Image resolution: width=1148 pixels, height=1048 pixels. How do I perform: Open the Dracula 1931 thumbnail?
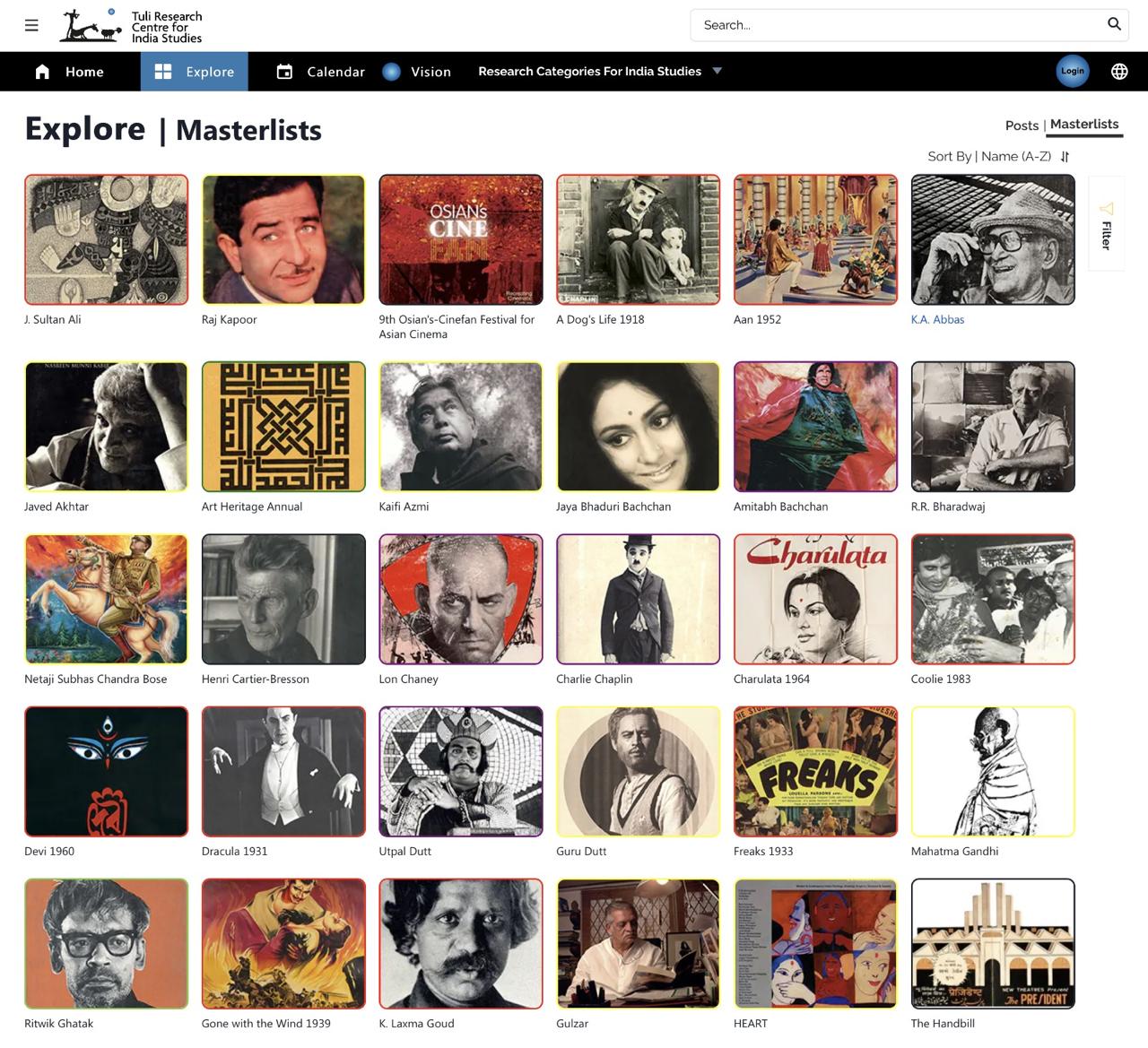click(x=283, y=771)
